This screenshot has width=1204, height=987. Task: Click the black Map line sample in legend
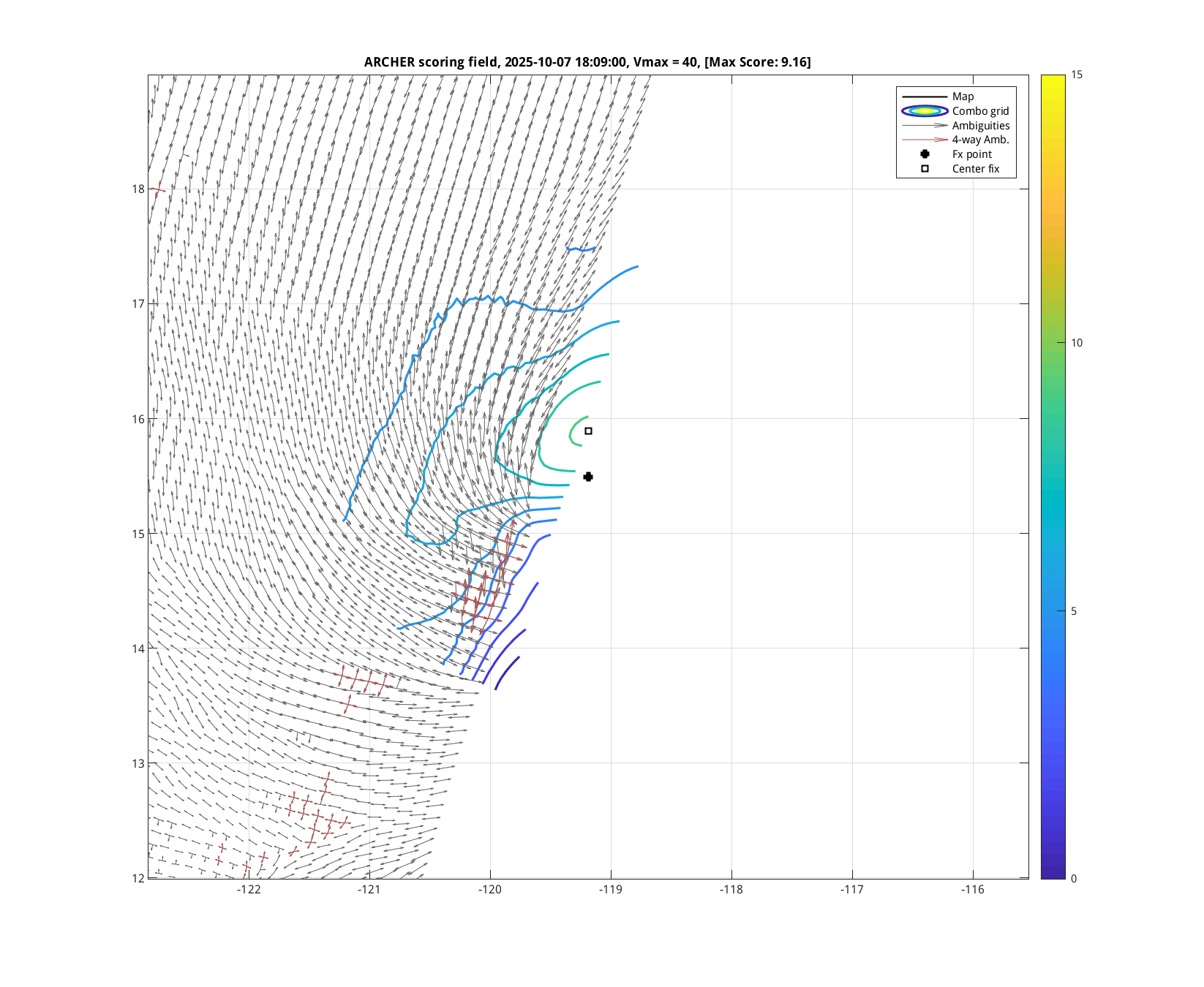pos(925,97)
